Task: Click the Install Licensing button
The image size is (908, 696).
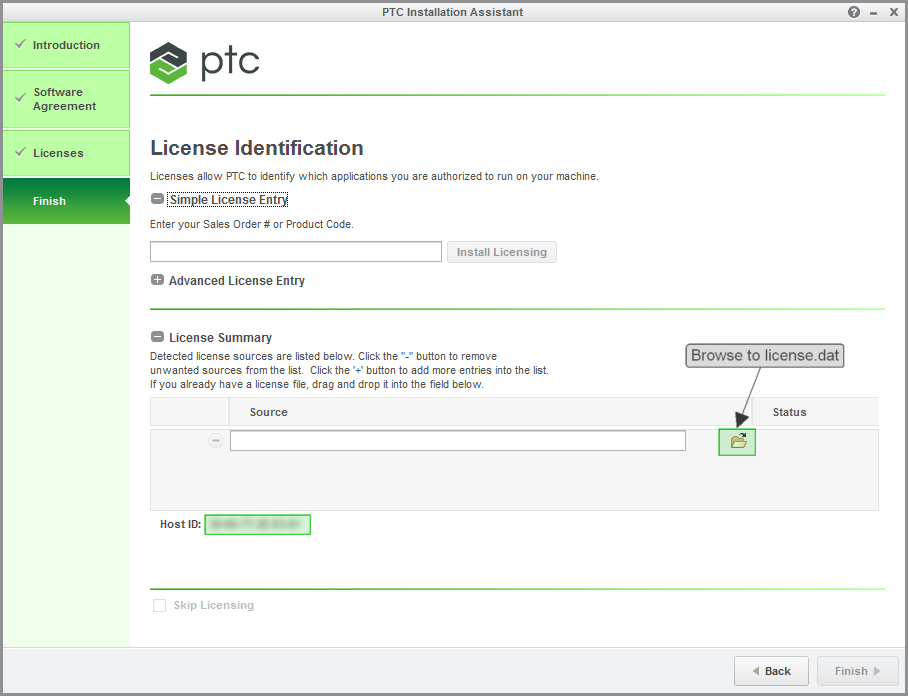Action: click(x=501, y=252)
